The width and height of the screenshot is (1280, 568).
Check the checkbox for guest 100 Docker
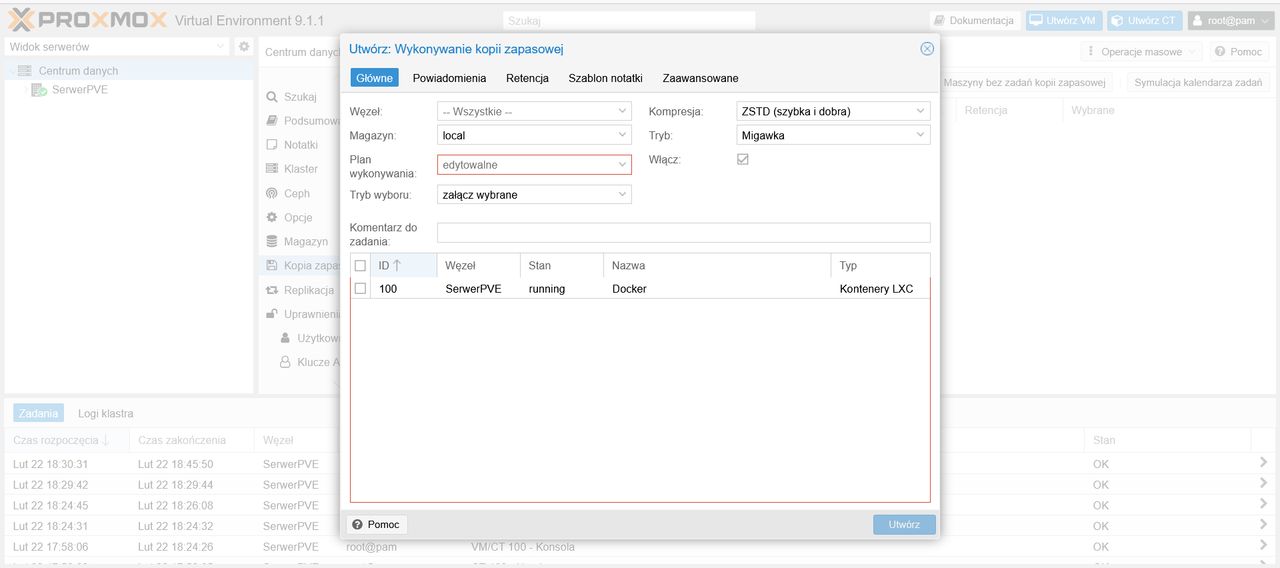(x=361, y=288)
